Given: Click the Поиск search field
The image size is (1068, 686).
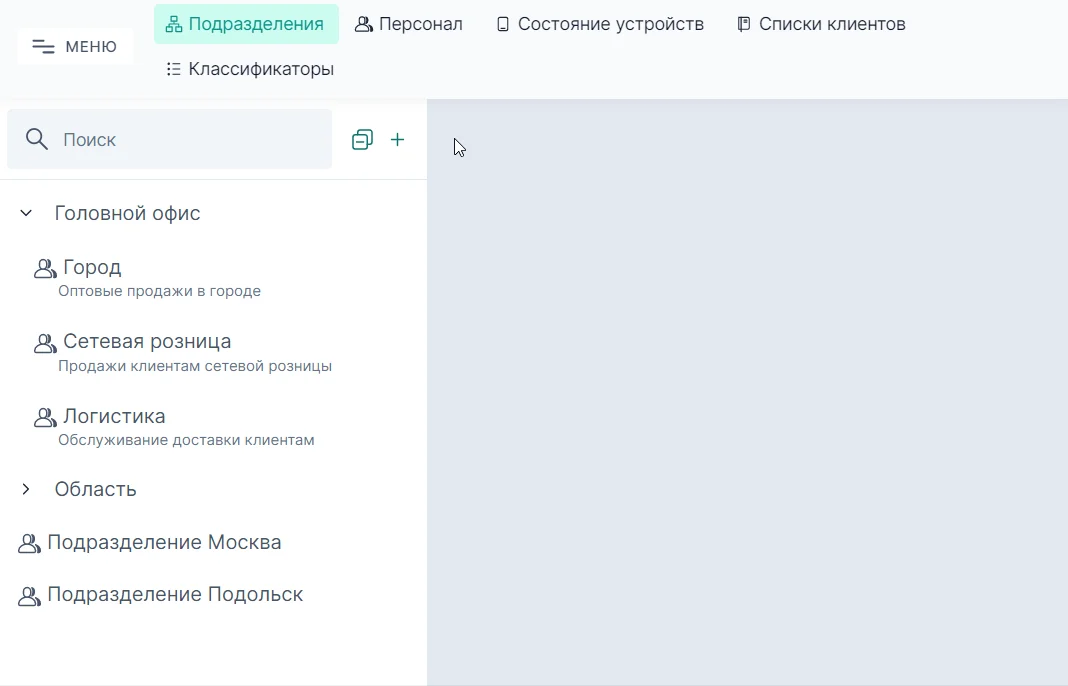Looking at the screenshot, I should tap(170, 140).
